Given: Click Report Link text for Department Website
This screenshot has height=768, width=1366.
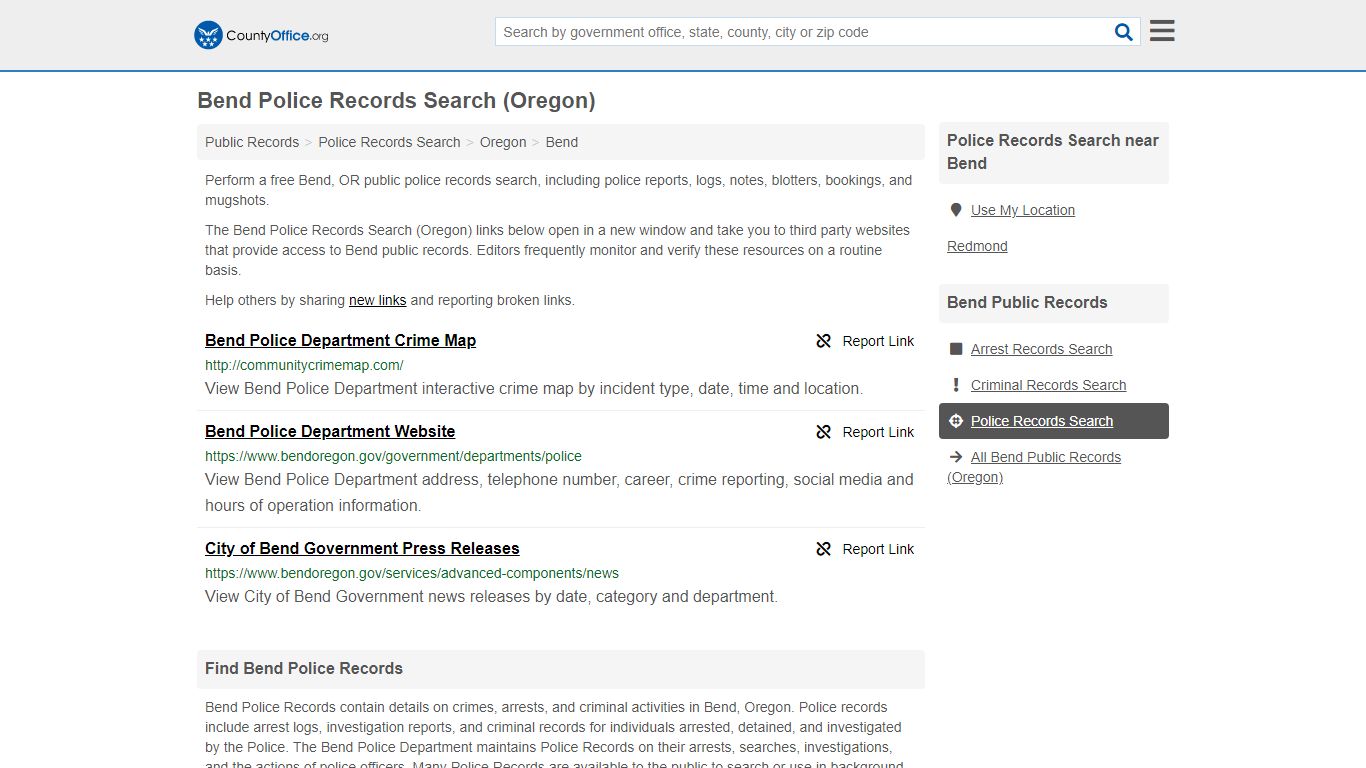Looking at the screenshot, I should pos(878,432).
